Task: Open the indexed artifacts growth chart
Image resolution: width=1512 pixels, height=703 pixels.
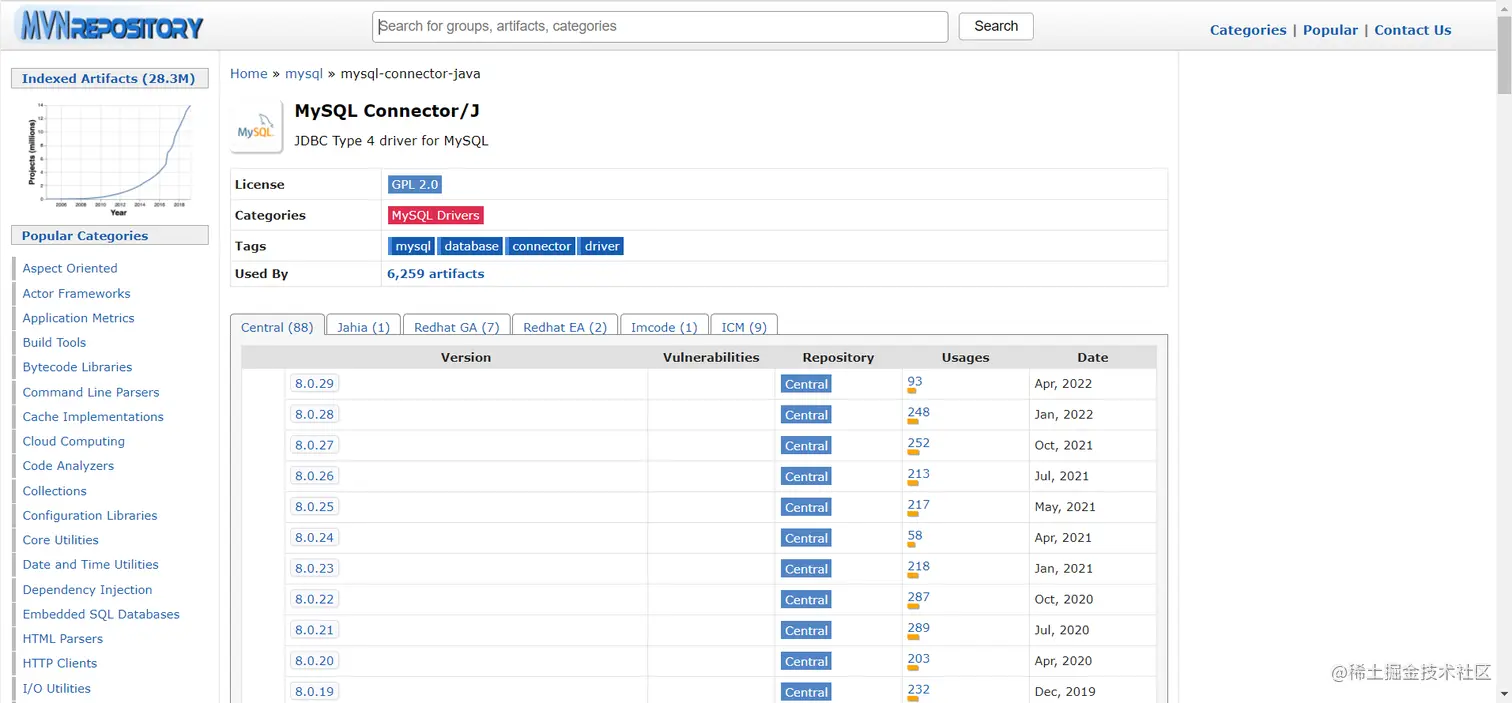Action: click(110, 158)
